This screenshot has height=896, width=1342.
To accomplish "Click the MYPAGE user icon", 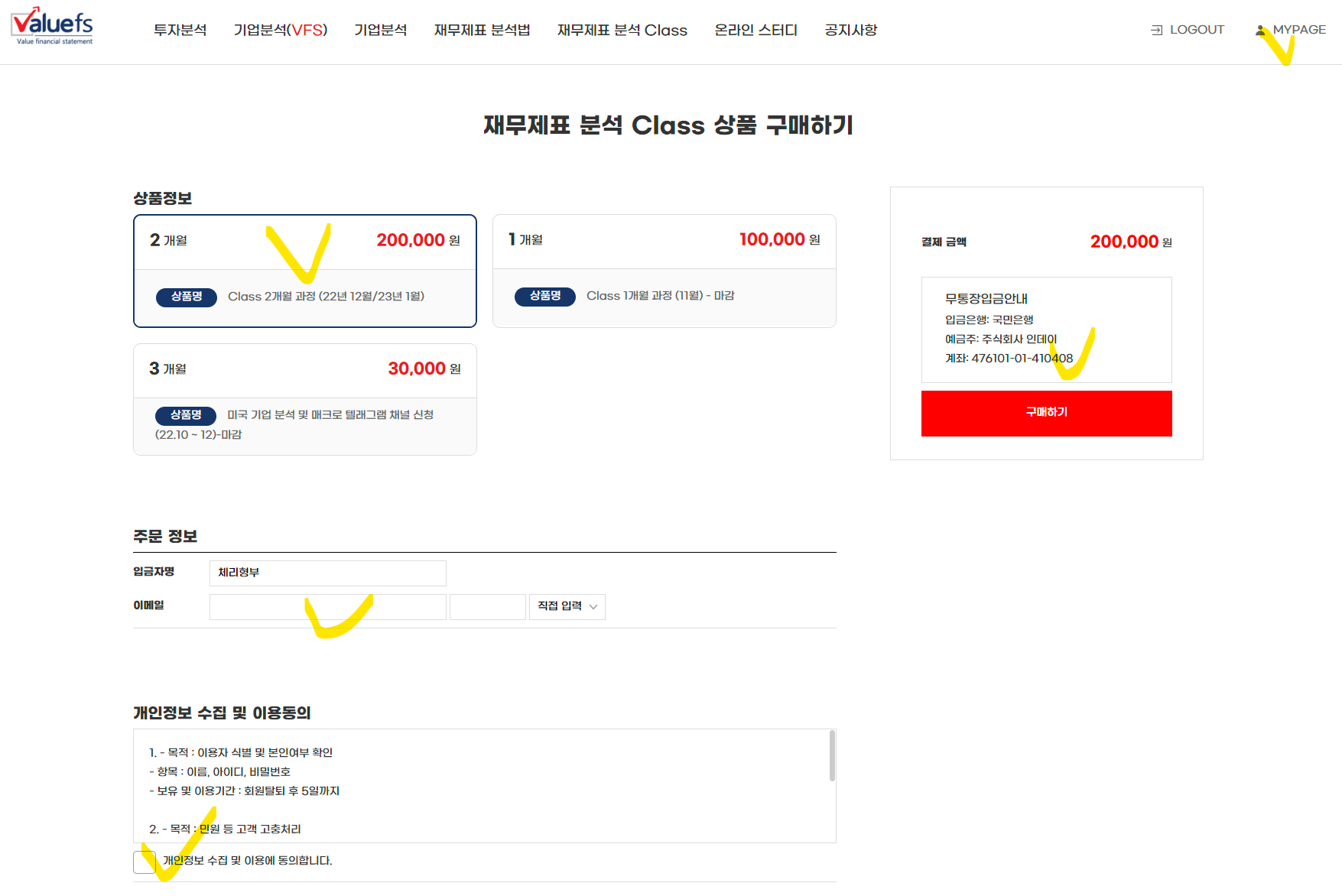I will pyautogui.click(x=1260, y=30).
